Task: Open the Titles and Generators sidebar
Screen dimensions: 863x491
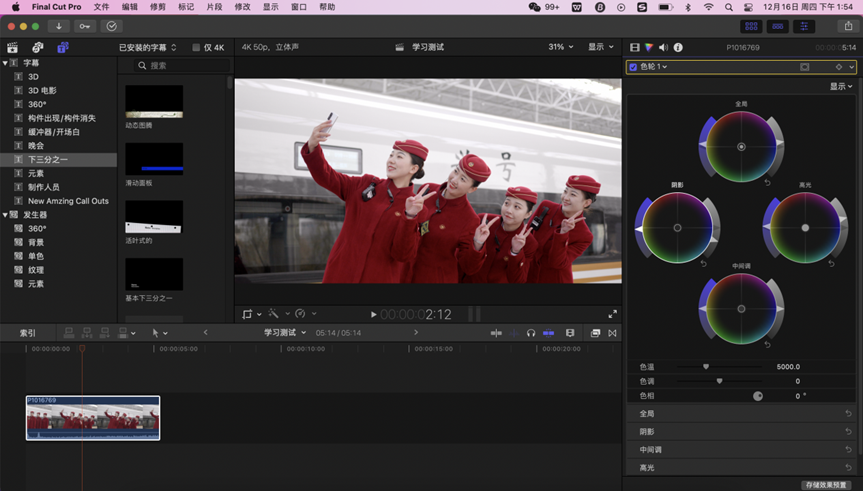Action: point(62,47)
